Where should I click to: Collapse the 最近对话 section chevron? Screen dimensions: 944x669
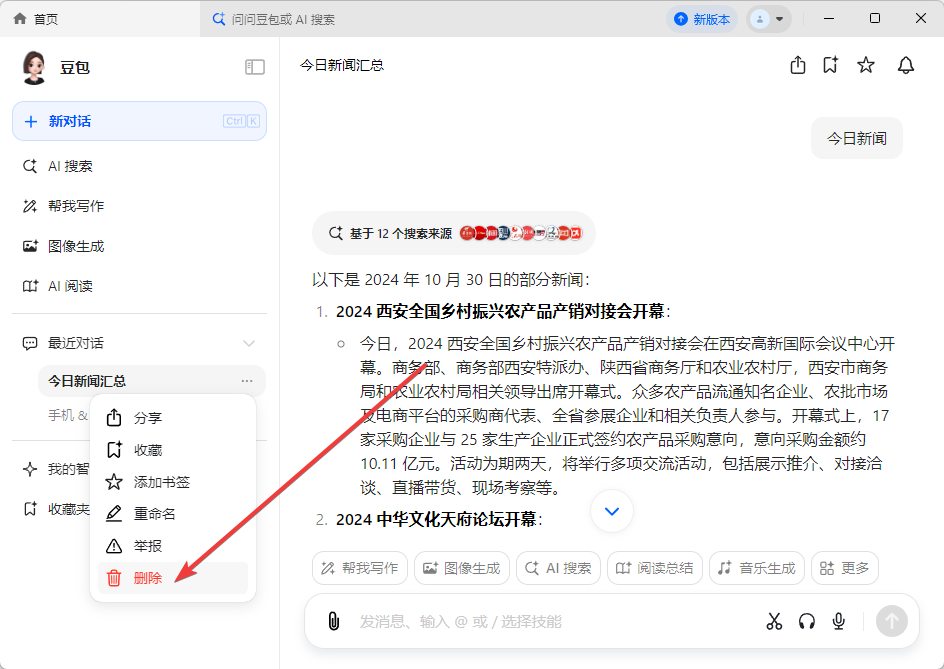[x=249, y=343]
